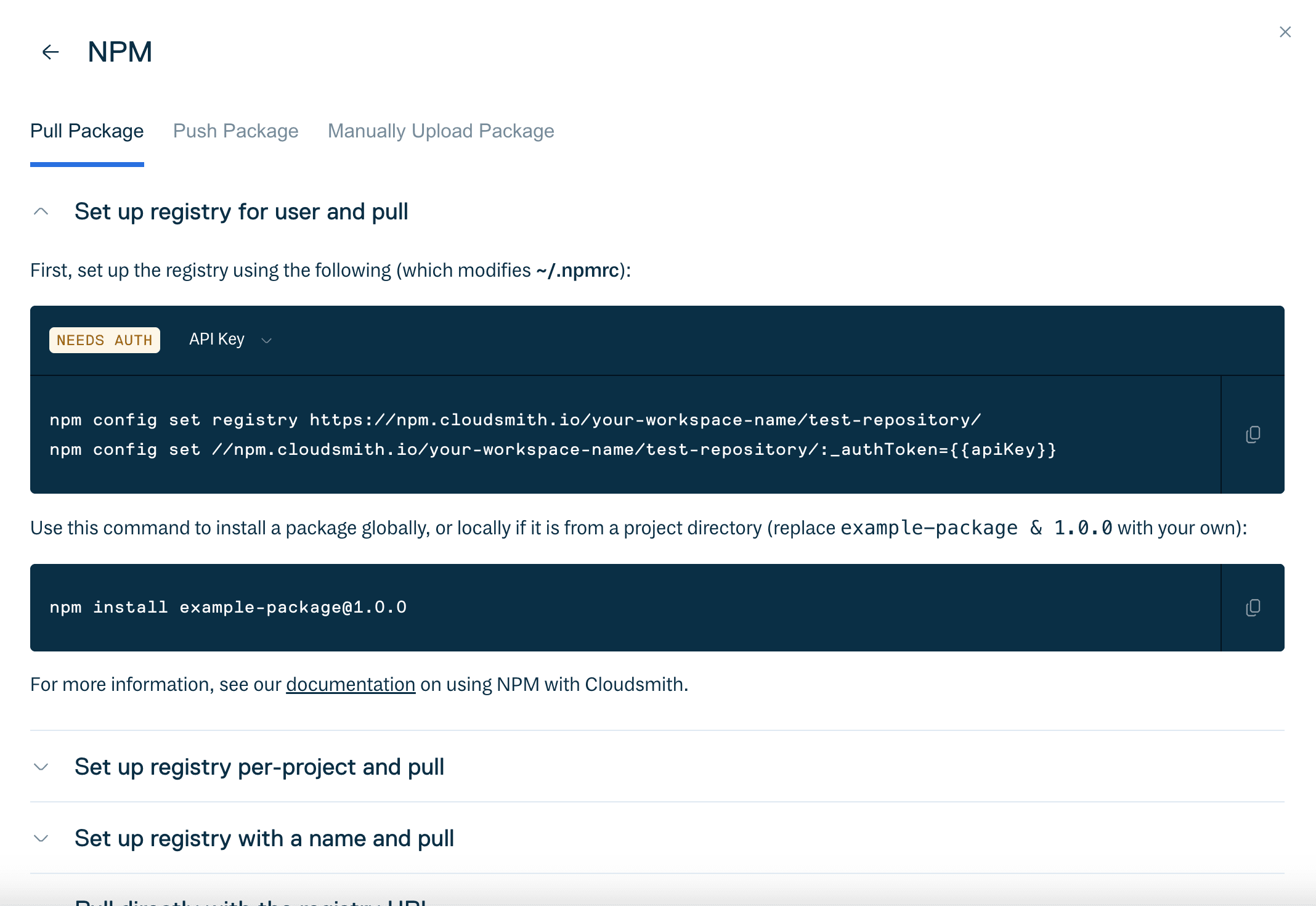Viewport: 1316px width, 906px height.
Task: Click the NEEDS AUTH badge
Action: (105, 340)
